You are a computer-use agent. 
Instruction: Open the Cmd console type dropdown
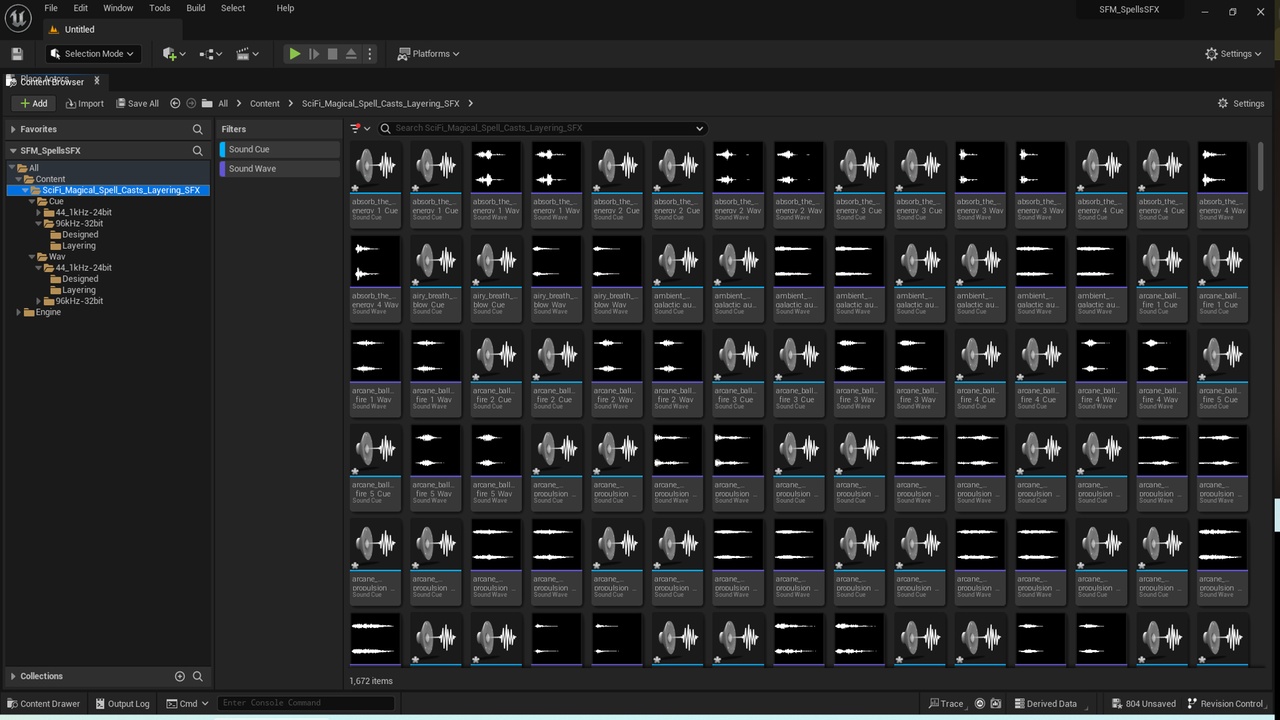pos(187,703)
